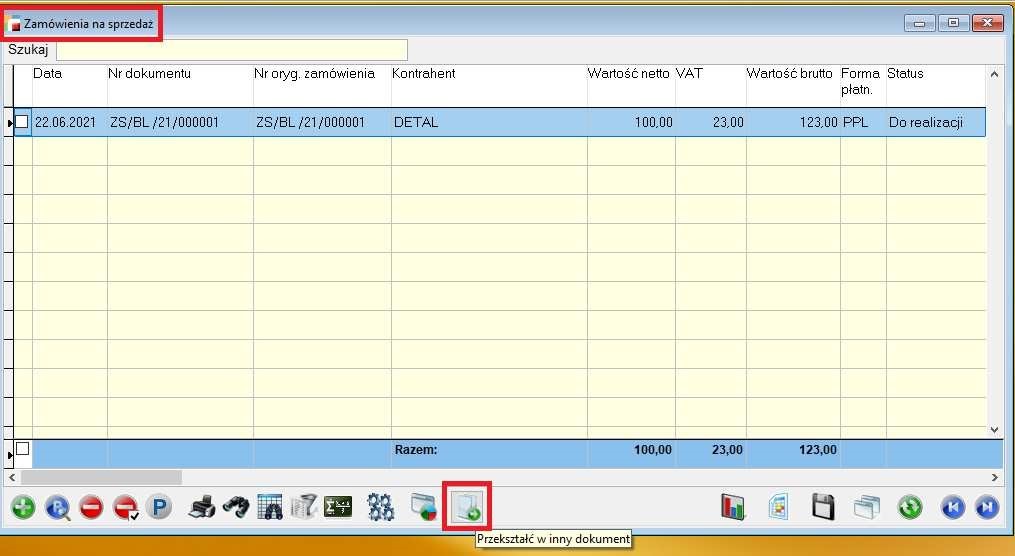Sort by the VAT column header
Screen dimensions: 1015x556
689,73
